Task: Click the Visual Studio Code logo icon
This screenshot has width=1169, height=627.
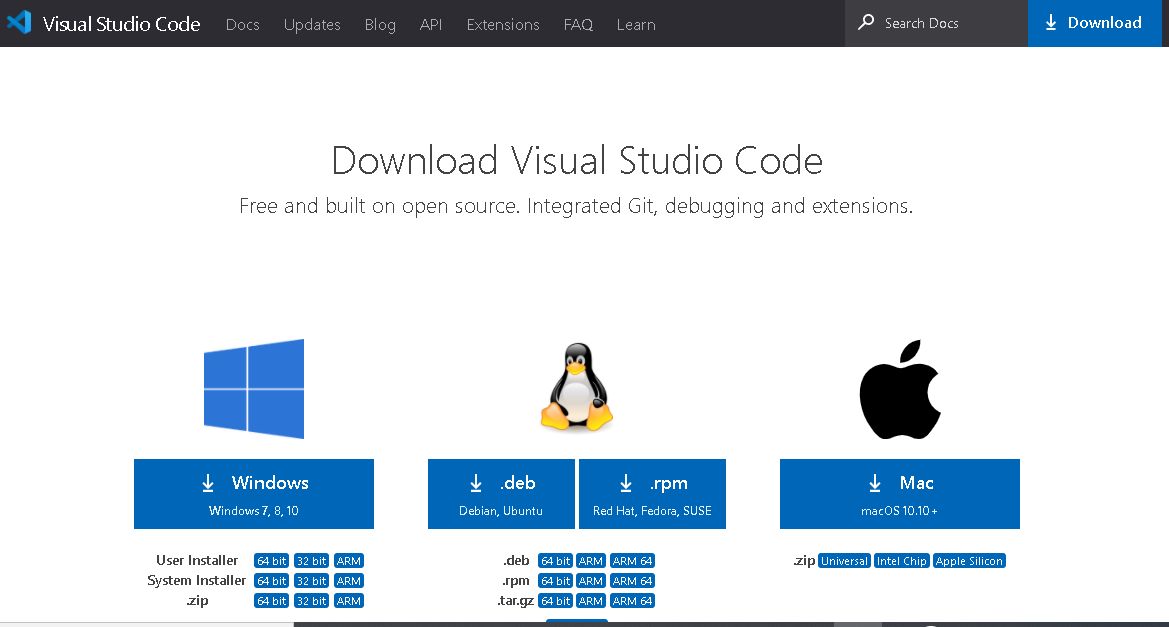Action: [x=19, y=22]
